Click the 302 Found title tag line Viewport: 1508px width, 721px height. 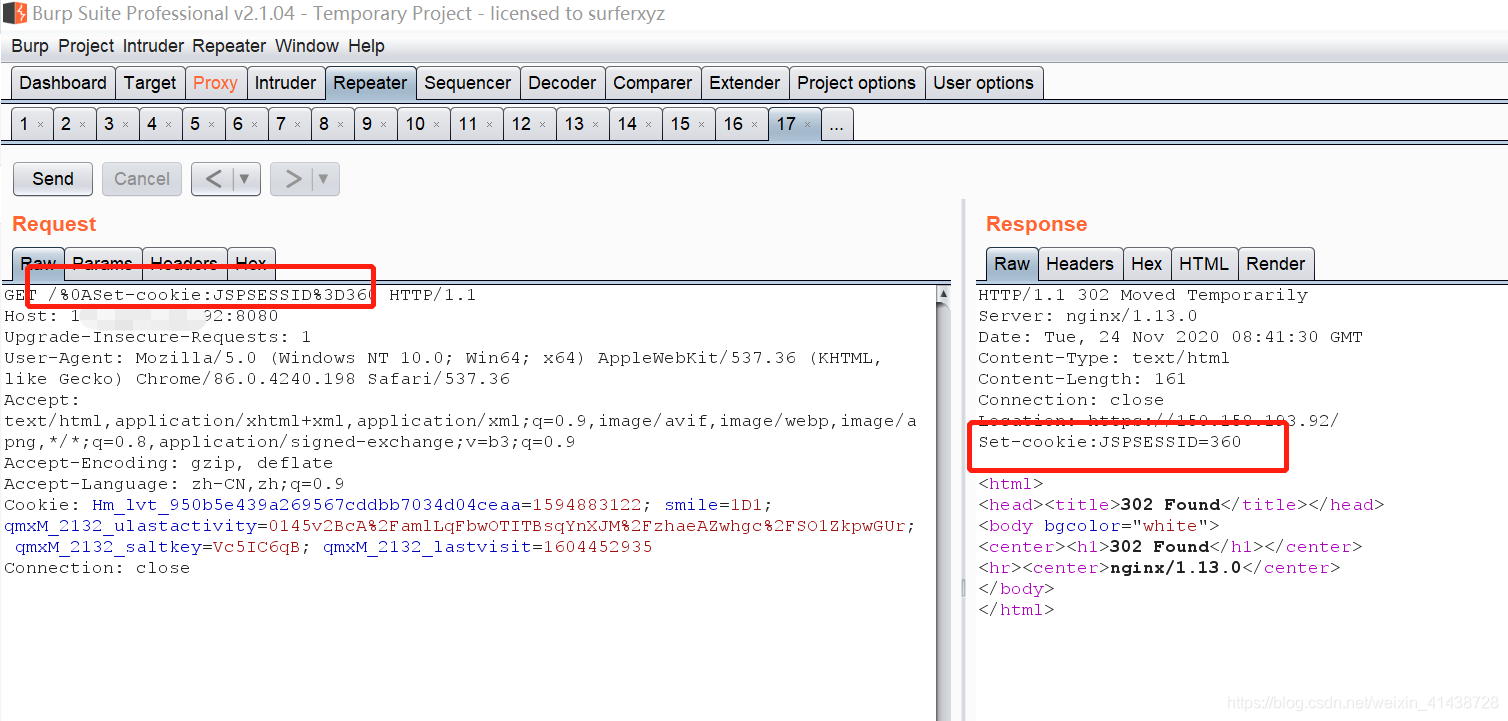click(1181, 505)
